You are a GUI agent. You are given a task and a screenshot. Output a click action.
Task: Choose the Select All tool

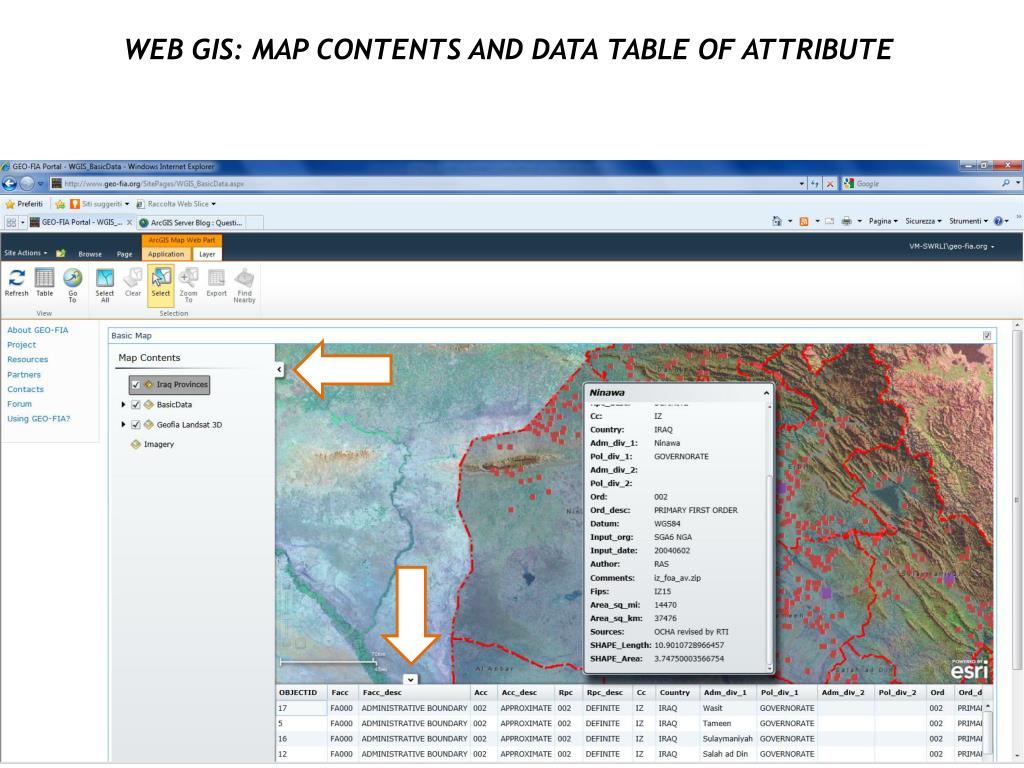(104, 285)
